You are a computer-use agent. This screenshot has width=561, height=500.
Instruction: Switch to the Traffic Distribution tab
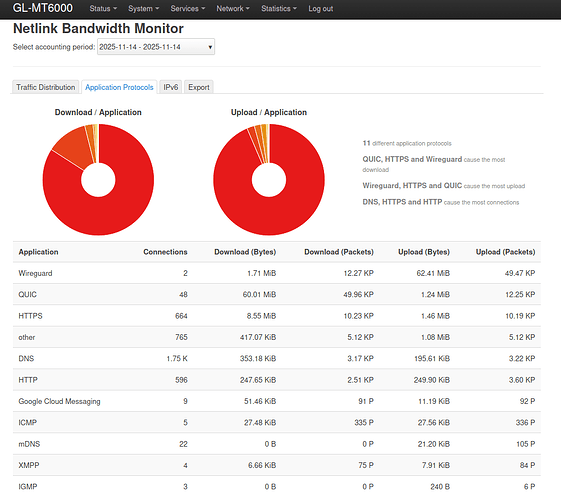tap(45, 87)
